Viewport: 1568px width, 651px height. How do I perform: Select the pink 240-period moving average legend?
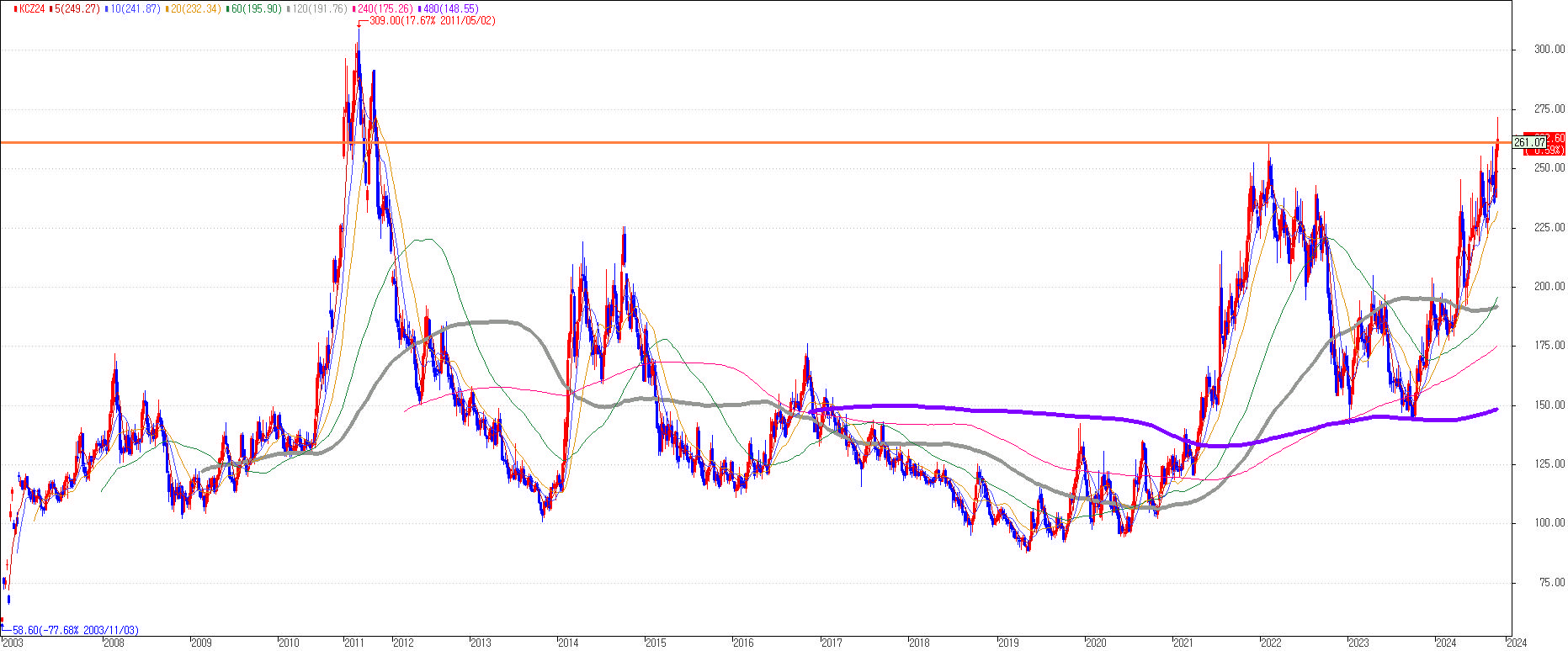pyautogui.click(x=385, y=8)
